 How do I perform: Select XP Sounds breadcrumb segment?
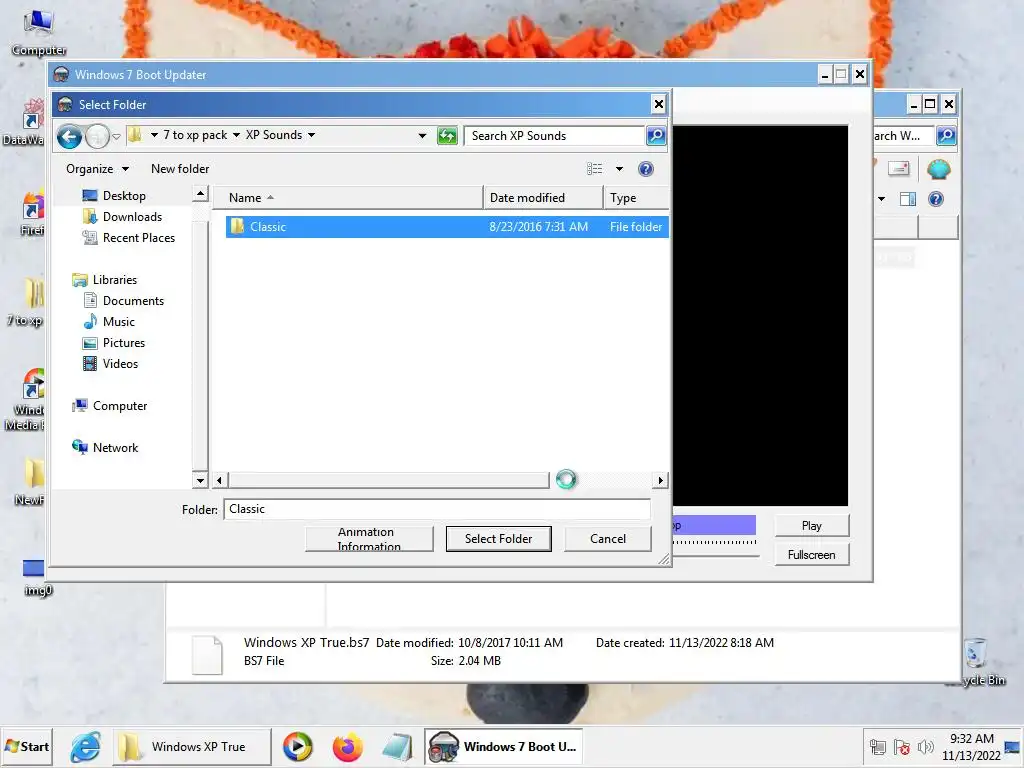click(x=274, y=135)
